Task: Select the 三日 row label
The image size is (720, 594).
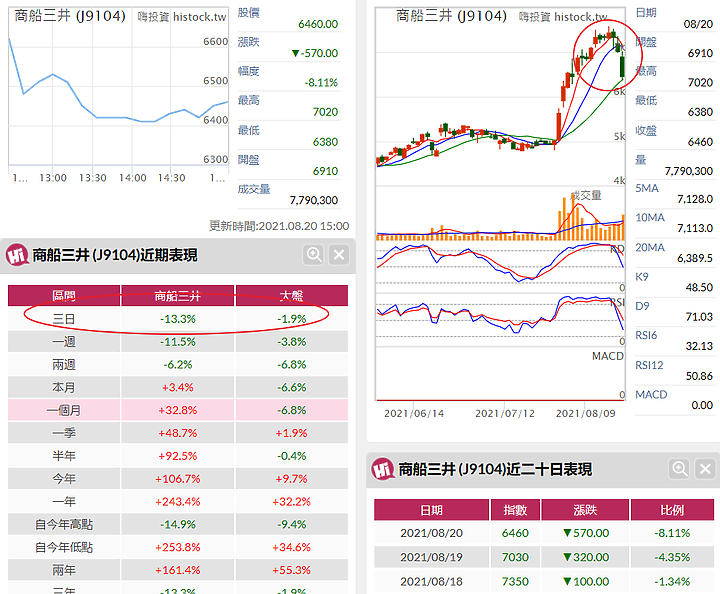Action: coord(64,319)
